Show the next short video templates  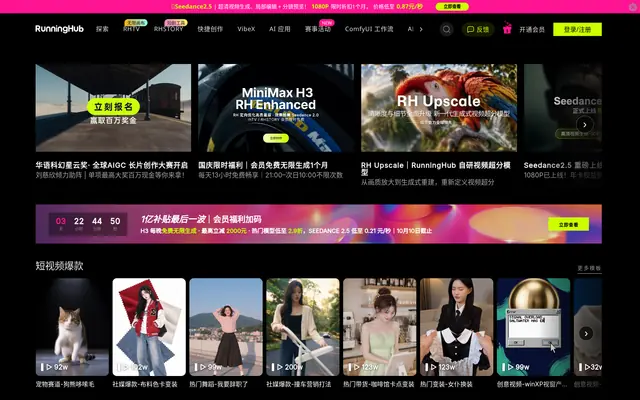tap(586, 333)
